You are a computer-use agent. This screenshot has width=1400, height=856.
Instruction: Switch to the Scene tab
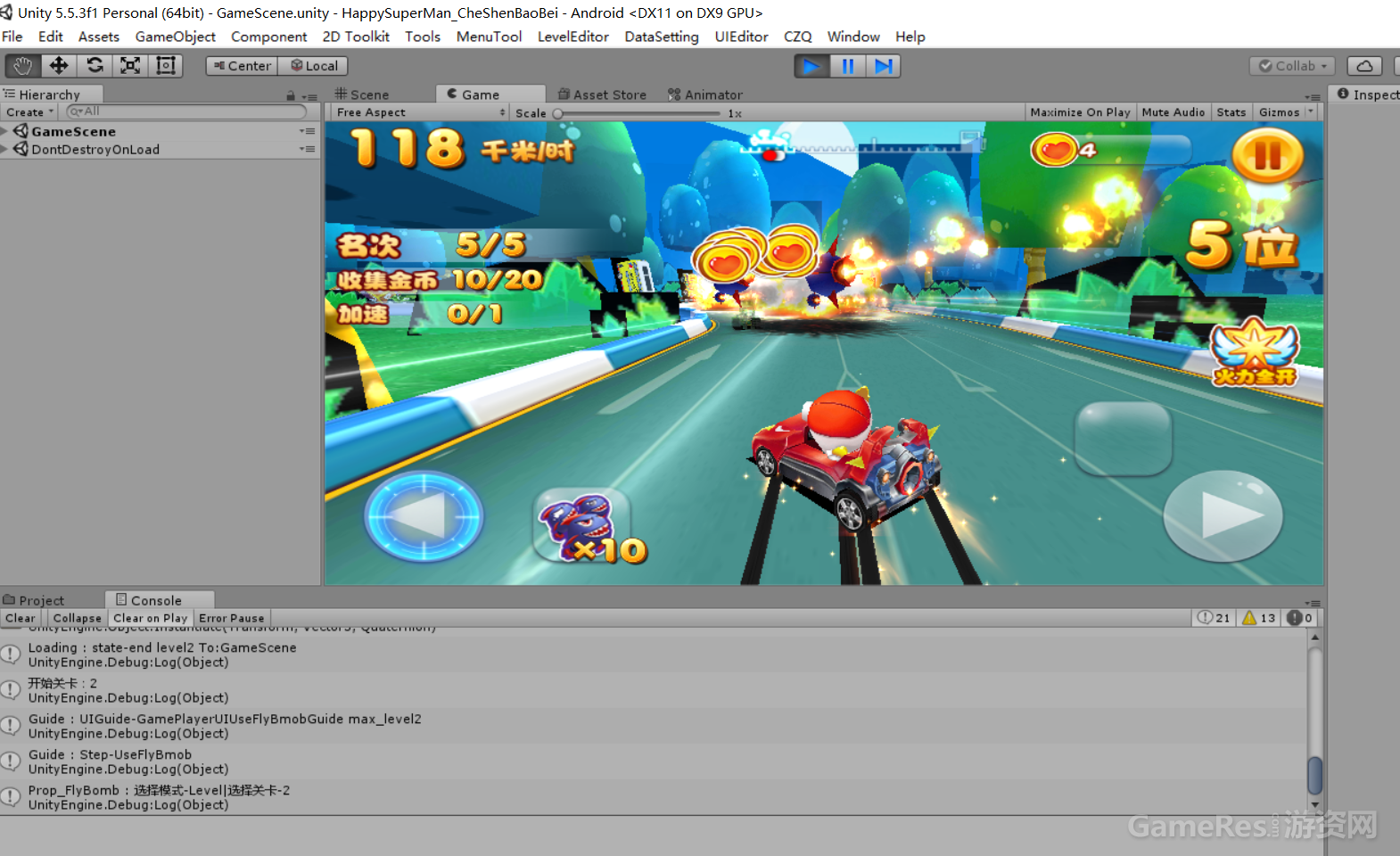coord(362,95)
